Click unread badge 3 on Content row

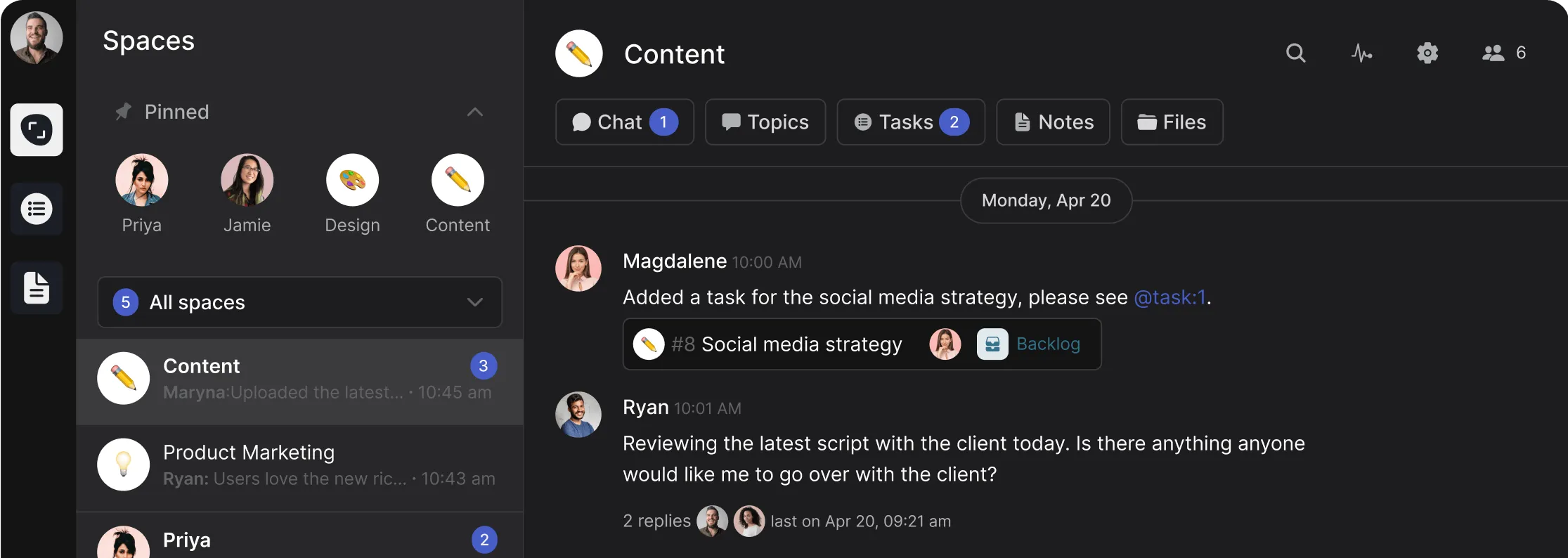tap(484, 365)
